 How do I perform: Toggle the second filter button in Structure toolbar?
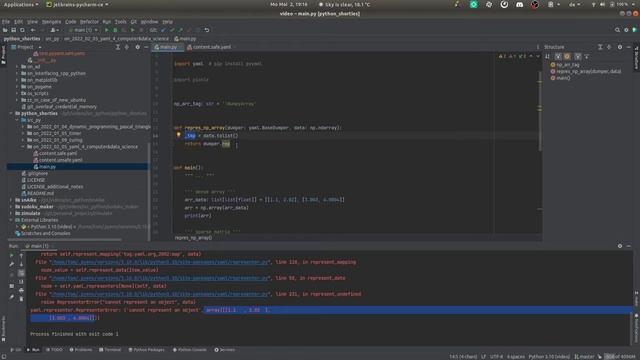(x=567, y=56)
